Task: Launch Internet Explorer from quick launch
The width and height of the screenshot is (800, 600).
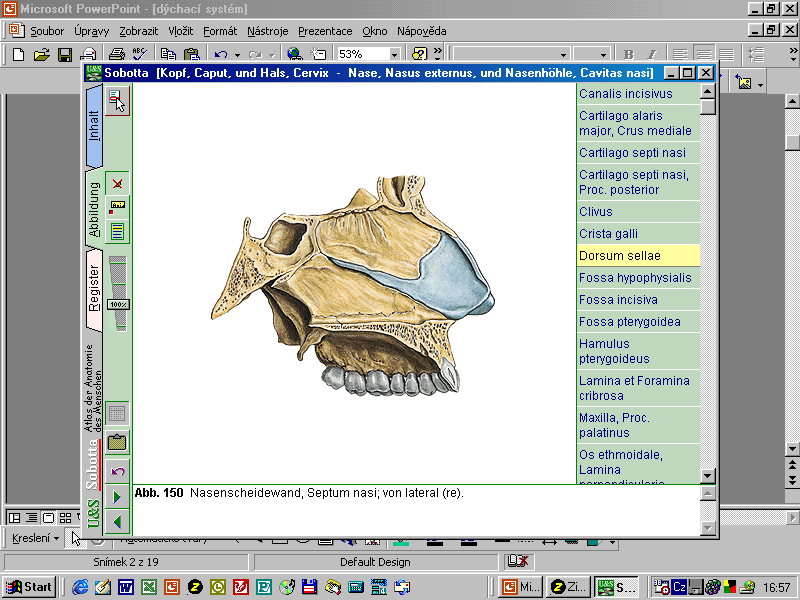Action: tap(80, 587)
